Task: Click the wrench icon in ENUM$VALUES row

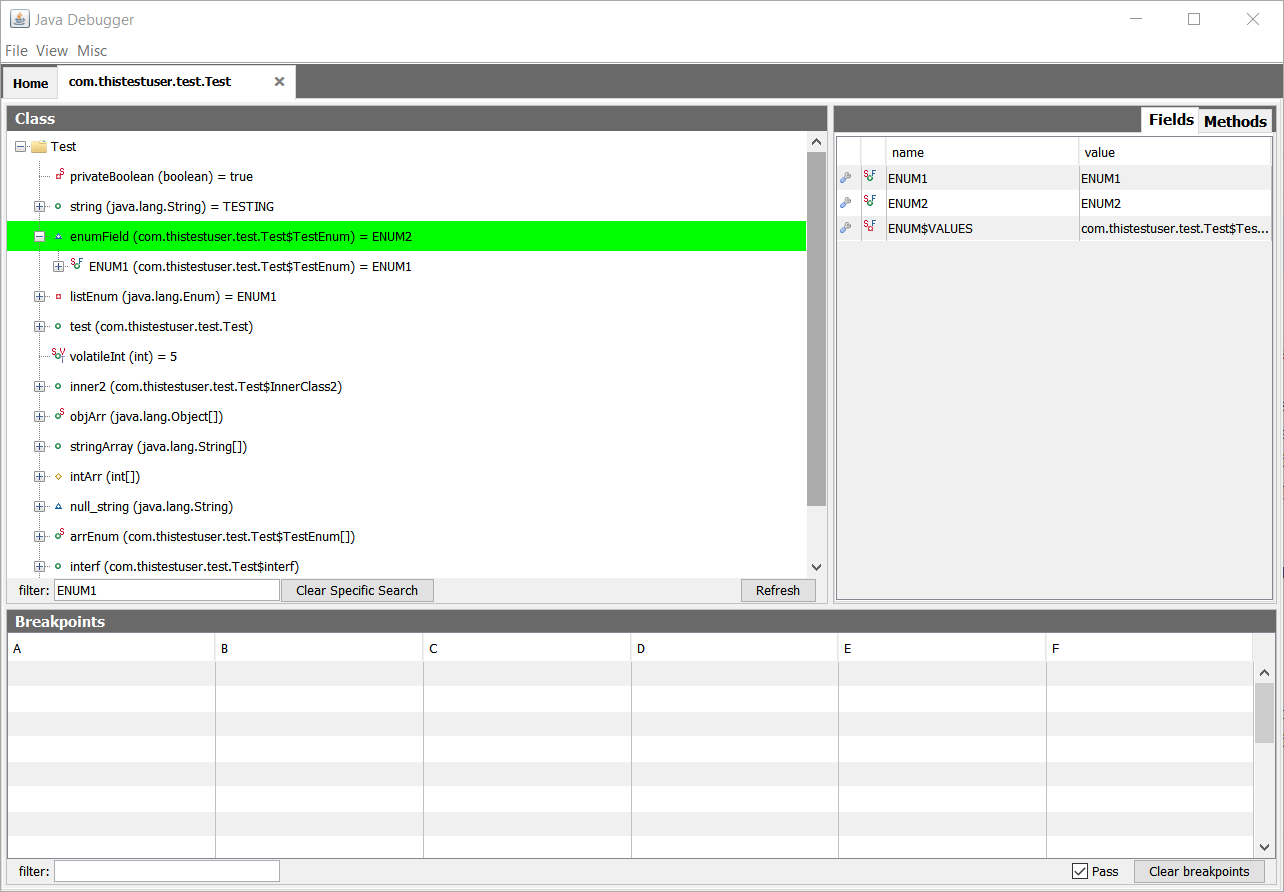Action: pyautogui.click(x=846, y=228)
